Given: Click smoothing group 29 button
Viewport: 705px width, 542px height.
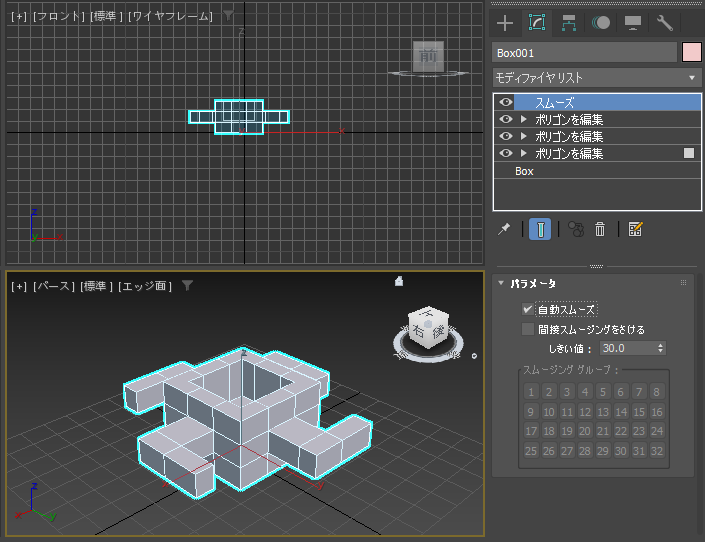Looking at the screenshot, I should click(x=603, y=451).
